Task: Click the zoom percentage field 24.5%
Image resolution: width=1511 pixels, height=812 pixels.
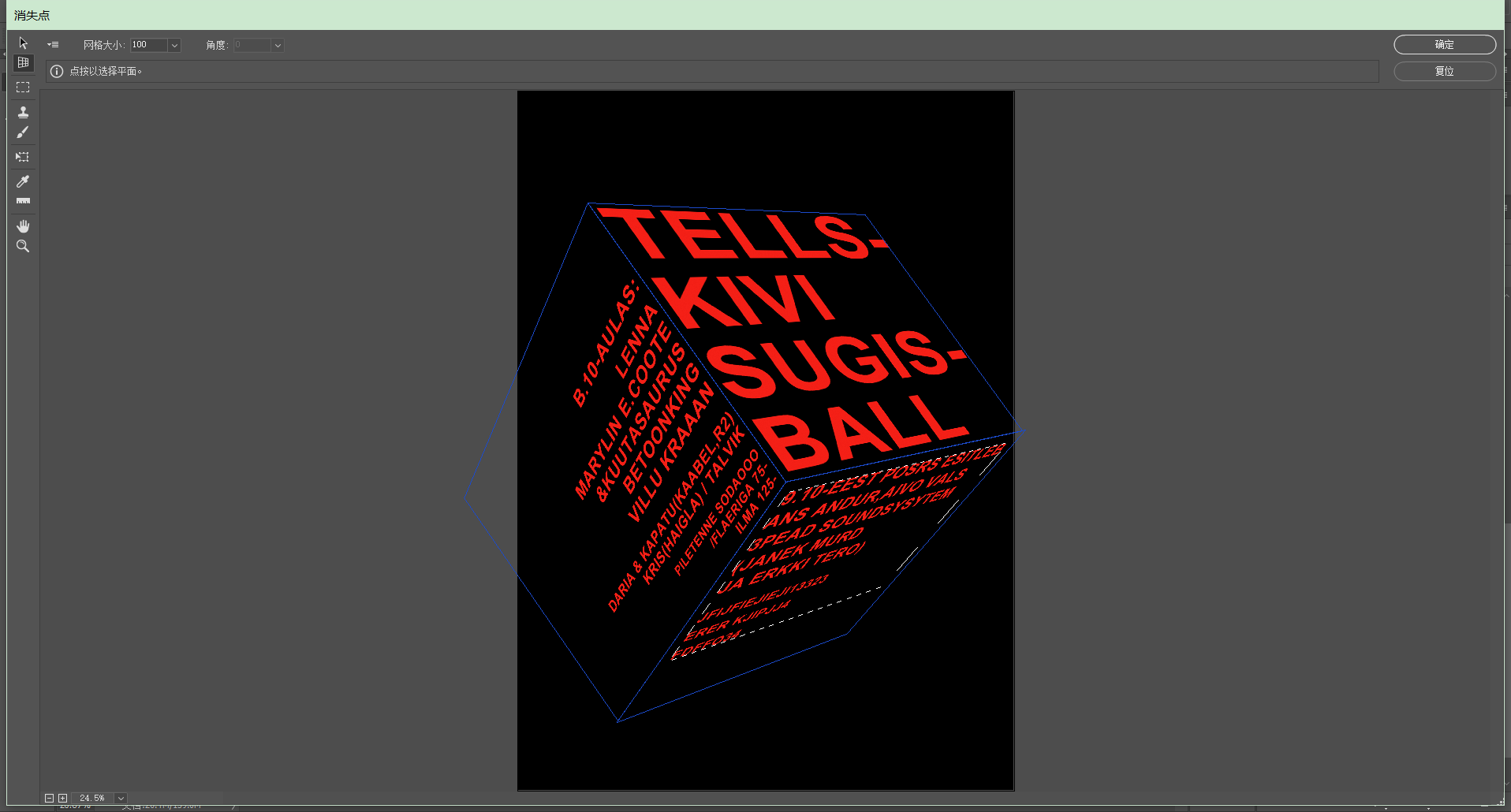Action: point(93,798)
